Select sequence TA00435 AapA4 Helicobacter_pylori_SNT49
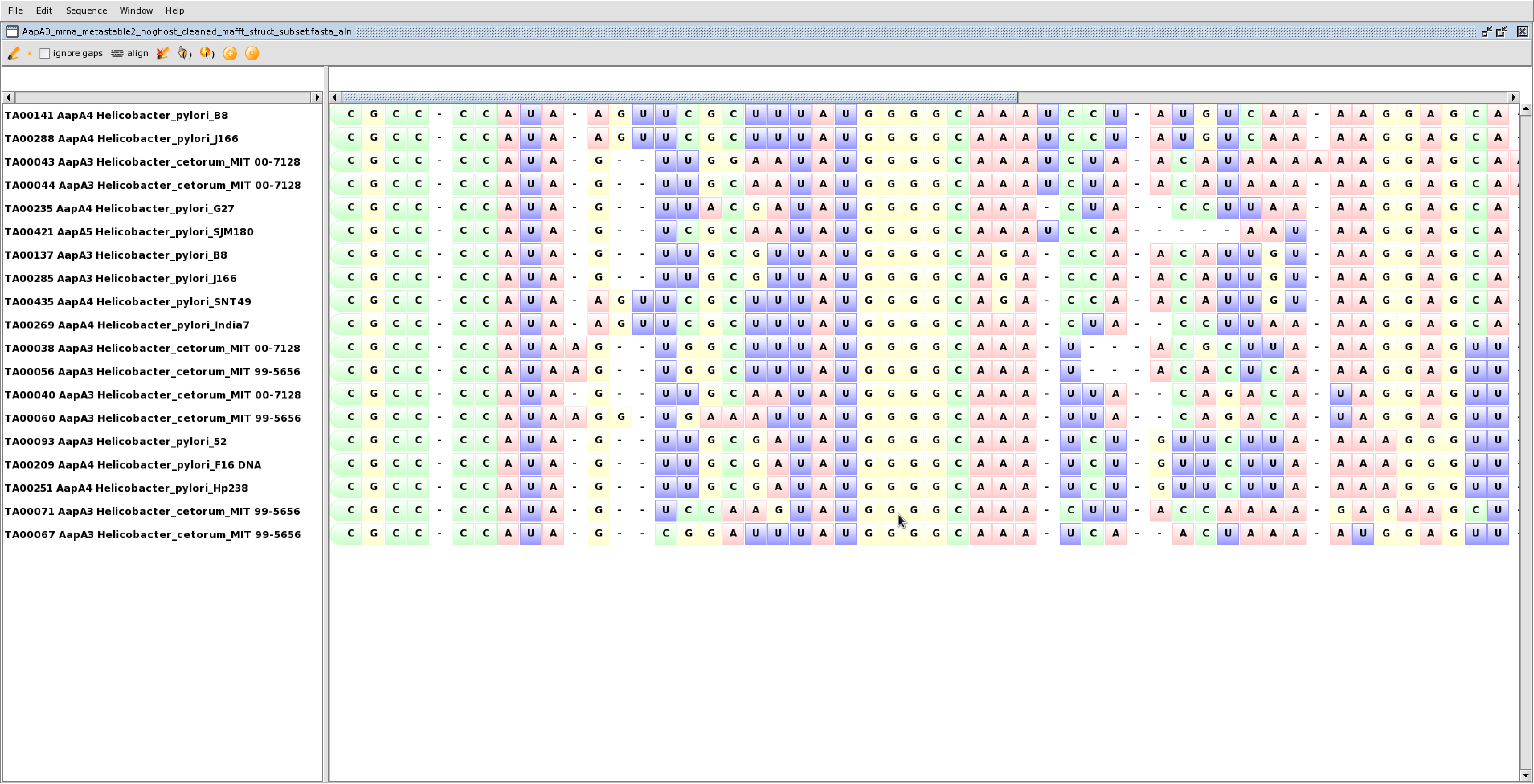Viewport: 1534px width, 784px height. (128, 301)
